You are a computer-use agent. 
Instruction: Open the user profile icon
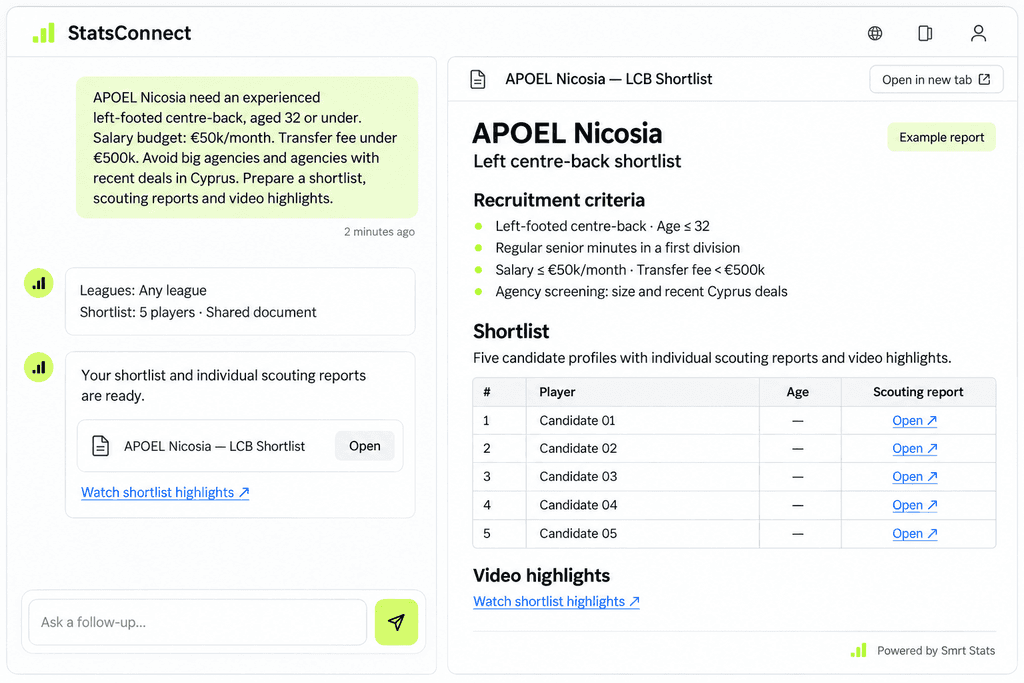point(978,33)
